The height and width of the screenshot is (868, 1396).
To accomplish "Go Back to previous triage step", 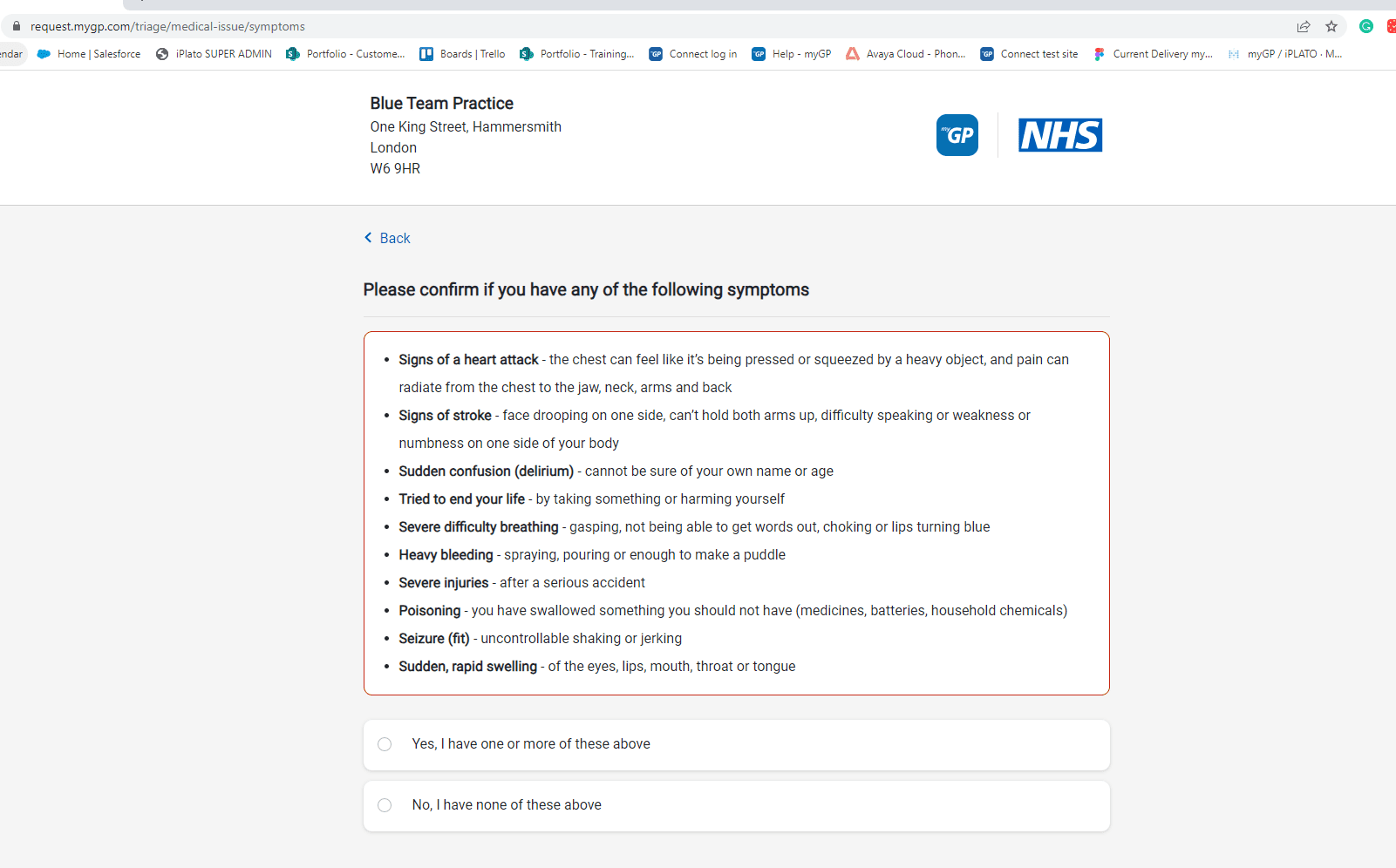I will point(387,238).
